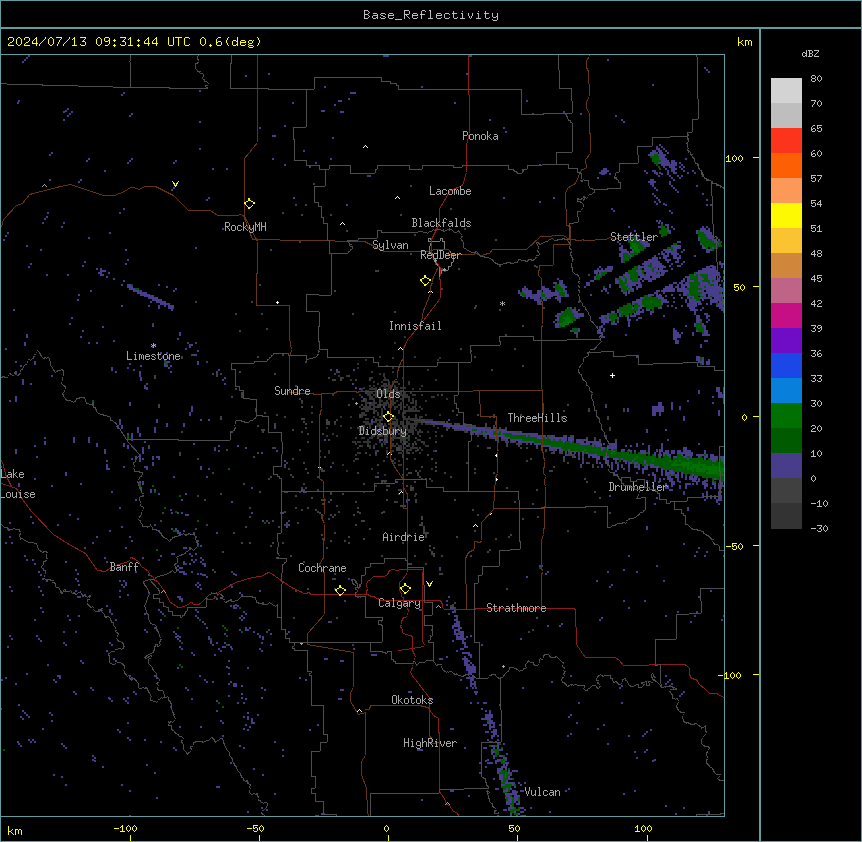Click the green echo patch above Vulcan
The width and height of the screenshot is (862, 842).
[x=506, y=778]
